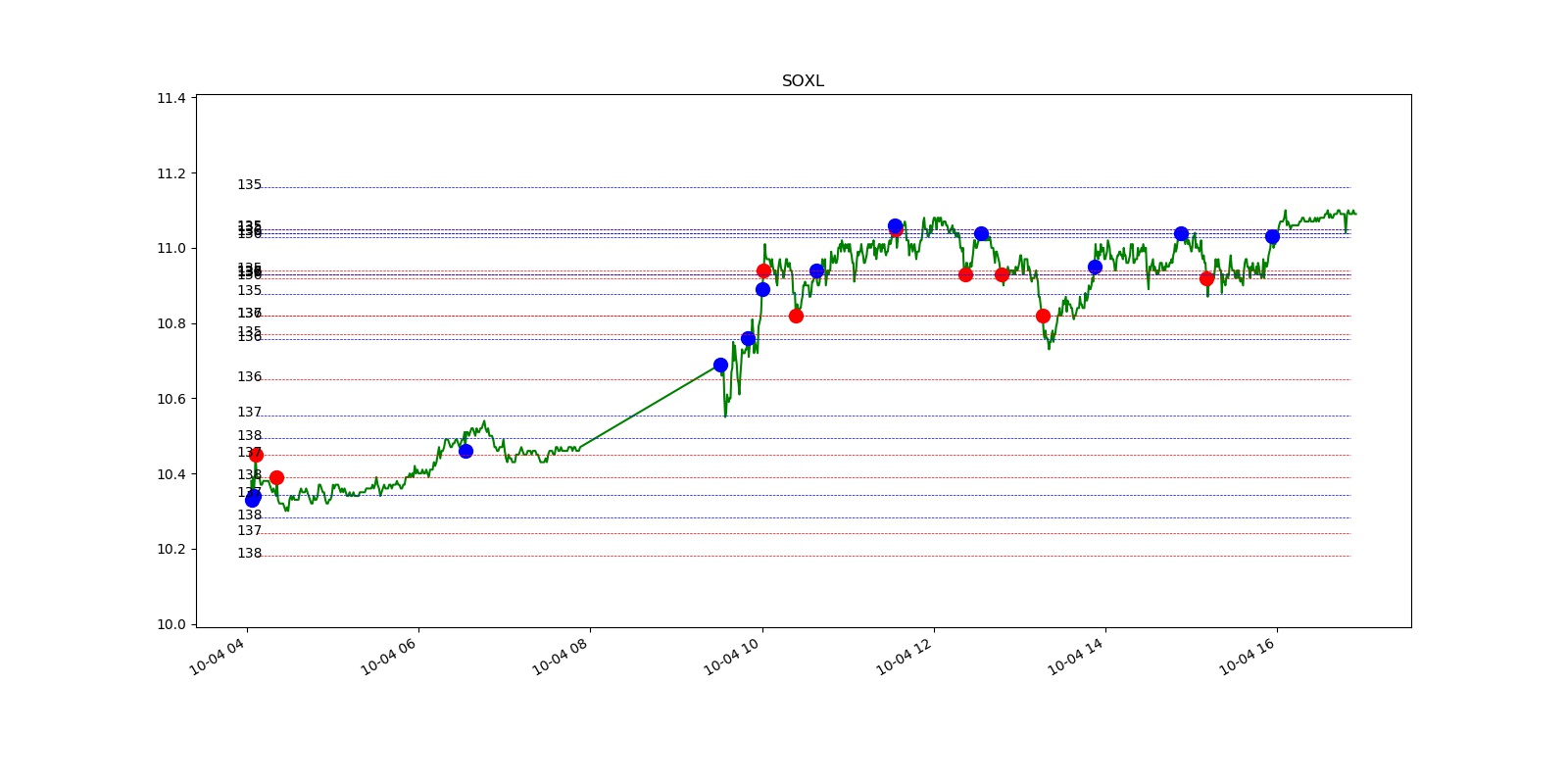Click the red marker at 10.82 near 13:15
Viewport: 1568px width, 784px height.
tap(1043, 316)
